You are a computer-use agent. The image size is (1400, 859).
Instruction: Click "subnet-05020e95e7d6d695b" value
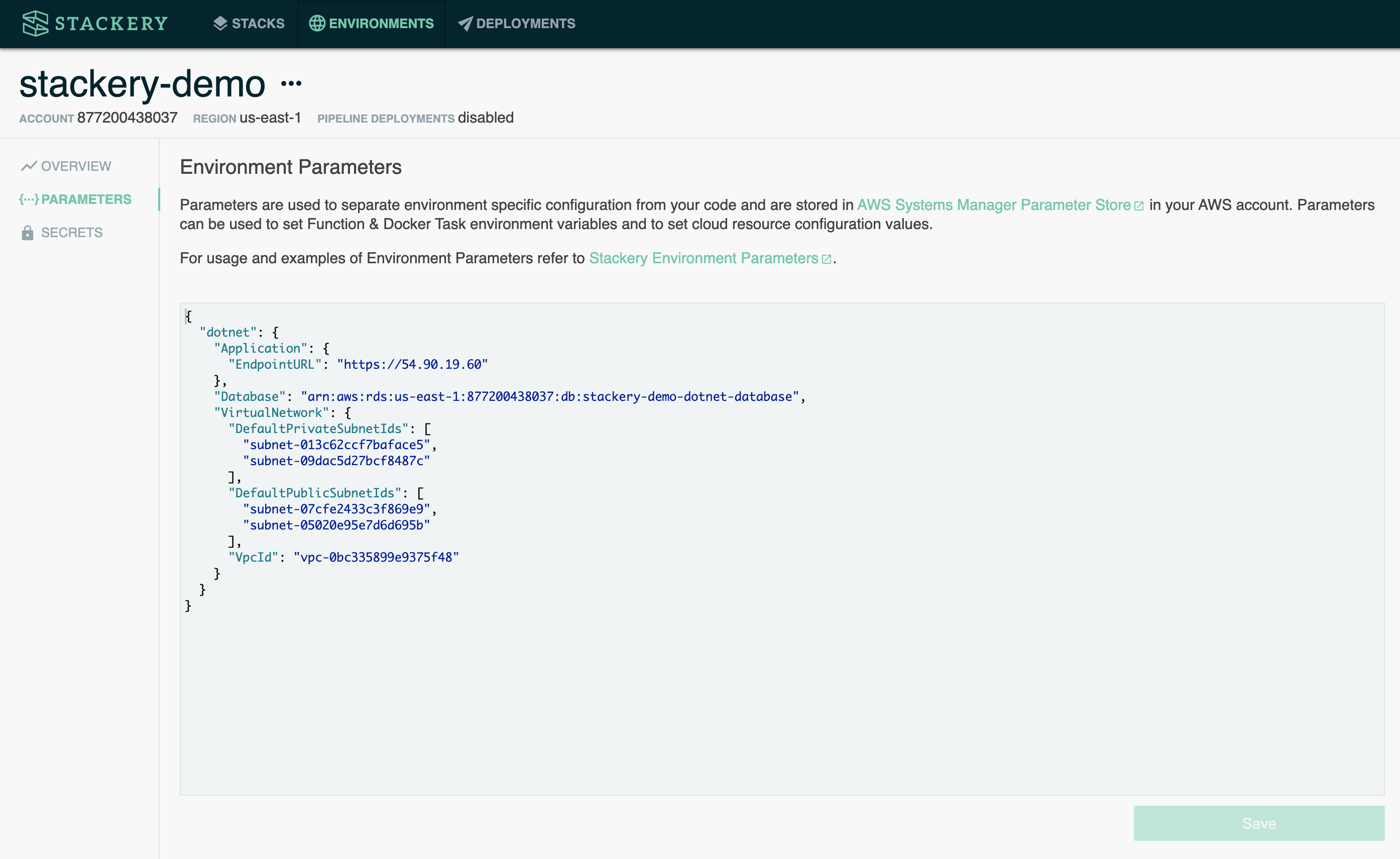click(x=337, y=525)
